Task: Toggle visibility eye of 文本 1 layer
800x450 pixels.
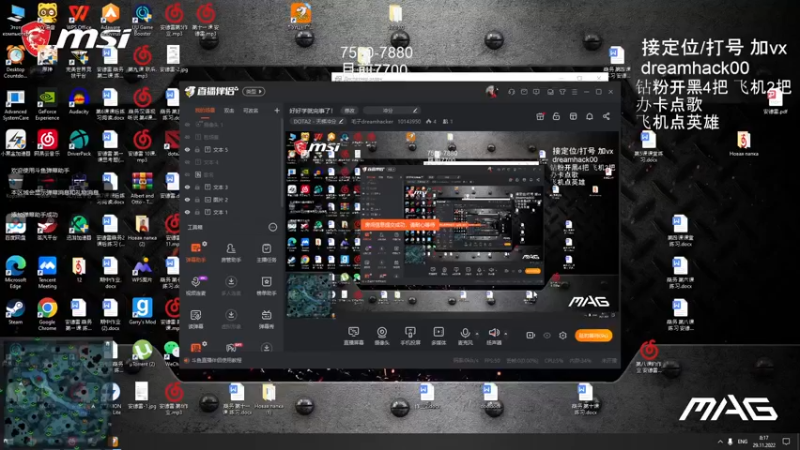Action: point(187,212)
